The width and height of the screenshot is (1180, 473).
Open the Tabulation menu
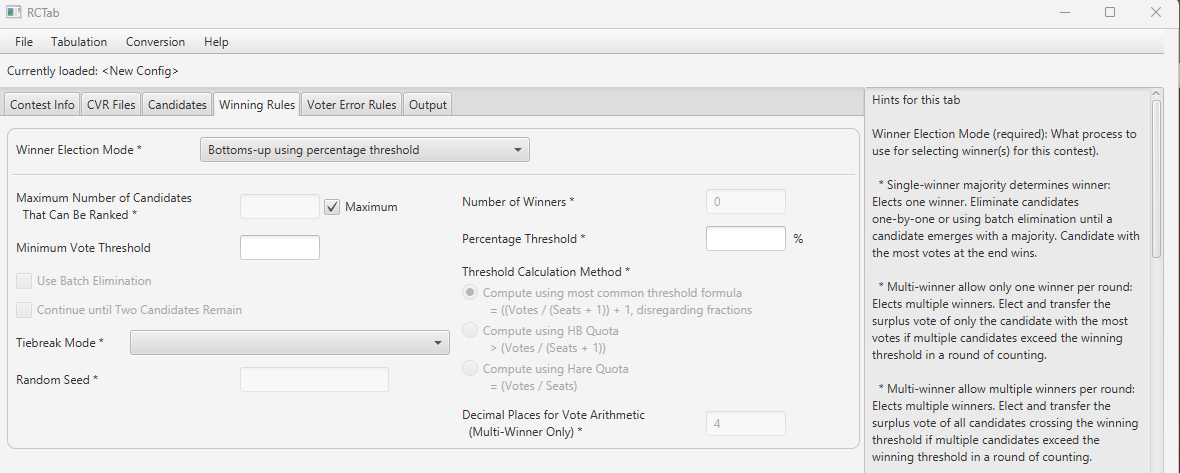pos(79,42)
